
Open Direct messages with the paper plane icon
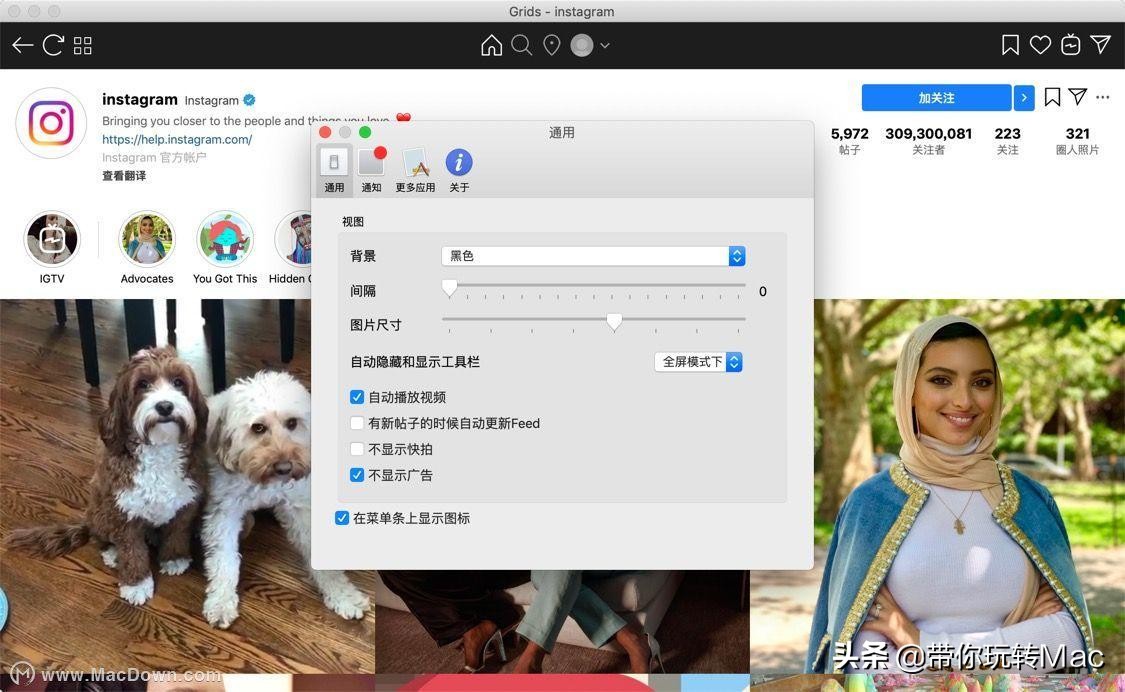pyautogui.click(x=1100, y=44)
